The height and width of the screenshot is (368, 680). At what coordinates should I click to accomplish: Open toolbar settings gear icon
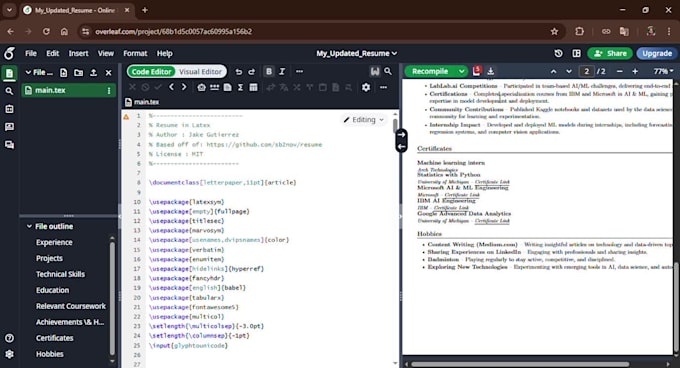coord(366,88)
